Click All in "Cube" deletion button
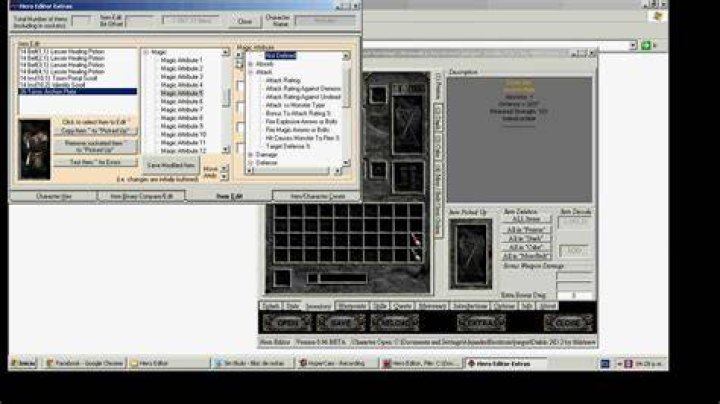Image resolution: width=720 pixels, height=404 pixels. pyautogui.click(x=526, y=247)
